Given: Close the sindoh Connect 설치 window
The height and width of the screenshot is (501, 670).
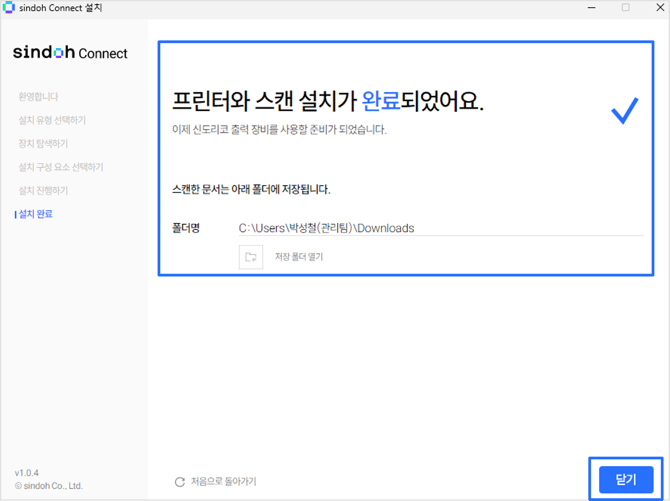Looking at the screenshot, I should point(660,8).
